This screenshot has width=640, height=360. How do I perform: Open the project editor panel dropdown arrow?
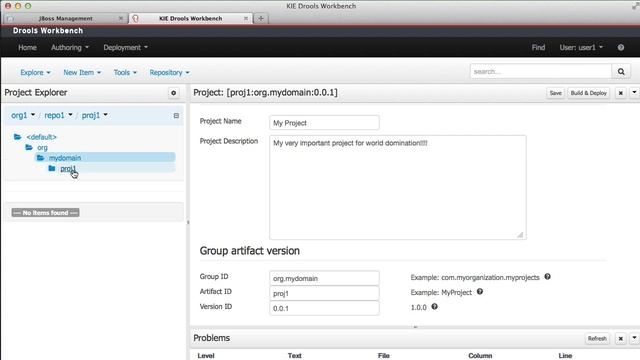634,93
